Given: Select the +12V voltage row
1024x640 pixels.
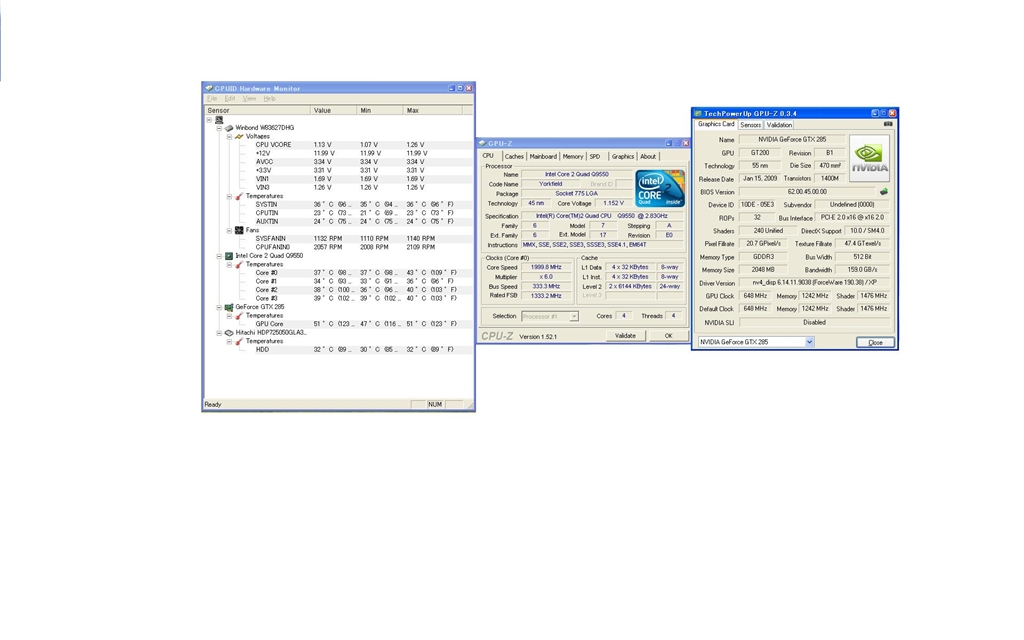Looking at the screenshot, I should coord(338,153).
